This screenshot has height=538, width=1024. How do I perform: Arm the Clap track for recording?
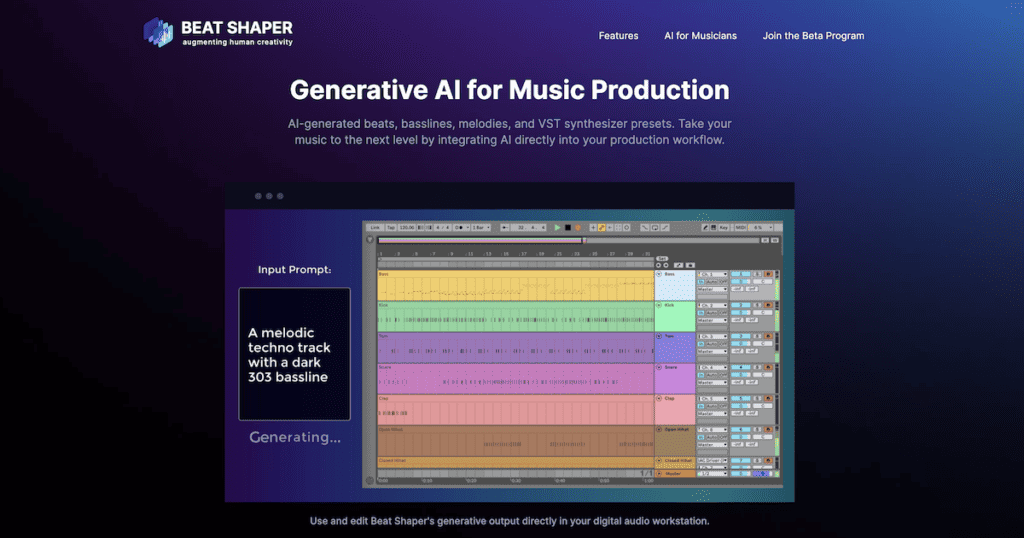(768, 398)
